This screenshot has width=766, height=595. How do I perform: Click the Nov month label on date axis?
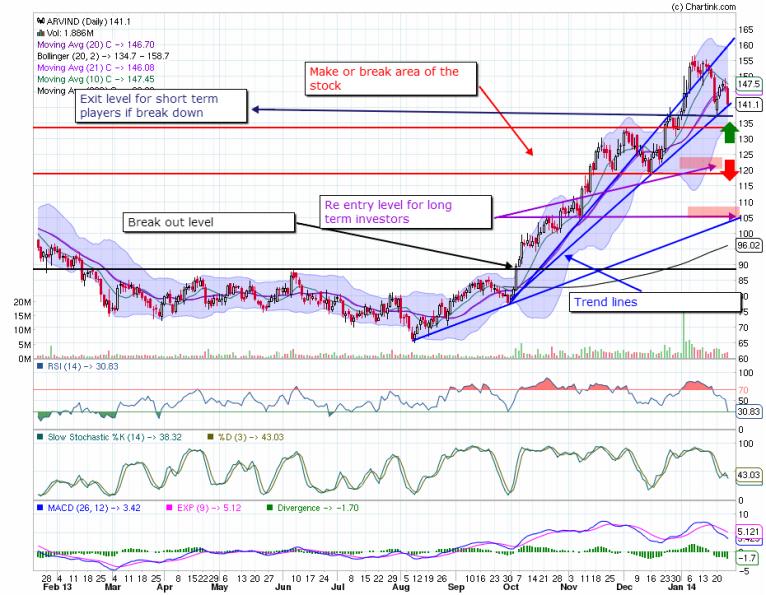point(568,587)
